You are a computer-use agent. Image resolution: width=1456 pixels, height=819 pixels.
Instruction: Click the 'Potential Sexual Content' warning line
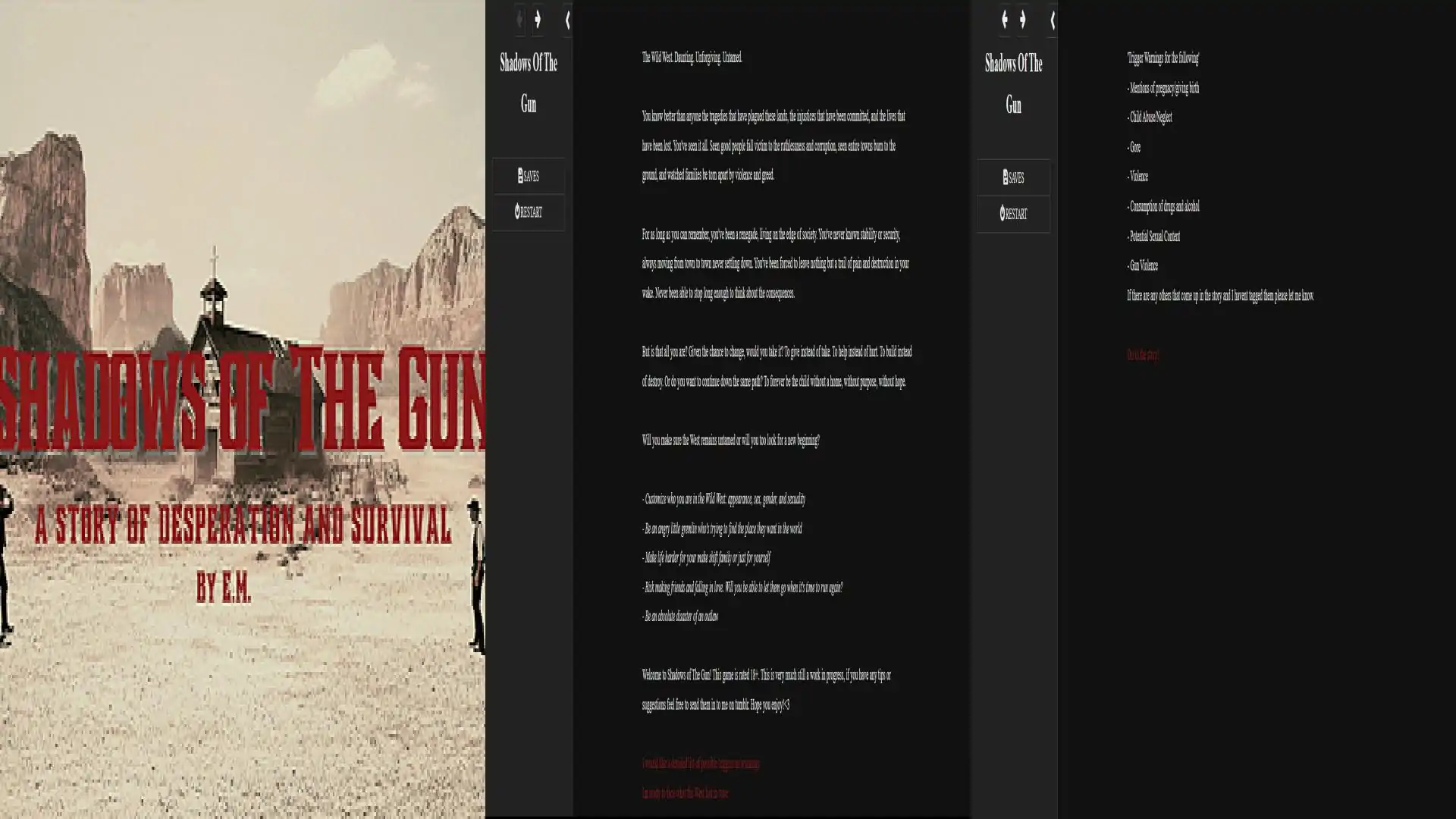(1154, 236)
